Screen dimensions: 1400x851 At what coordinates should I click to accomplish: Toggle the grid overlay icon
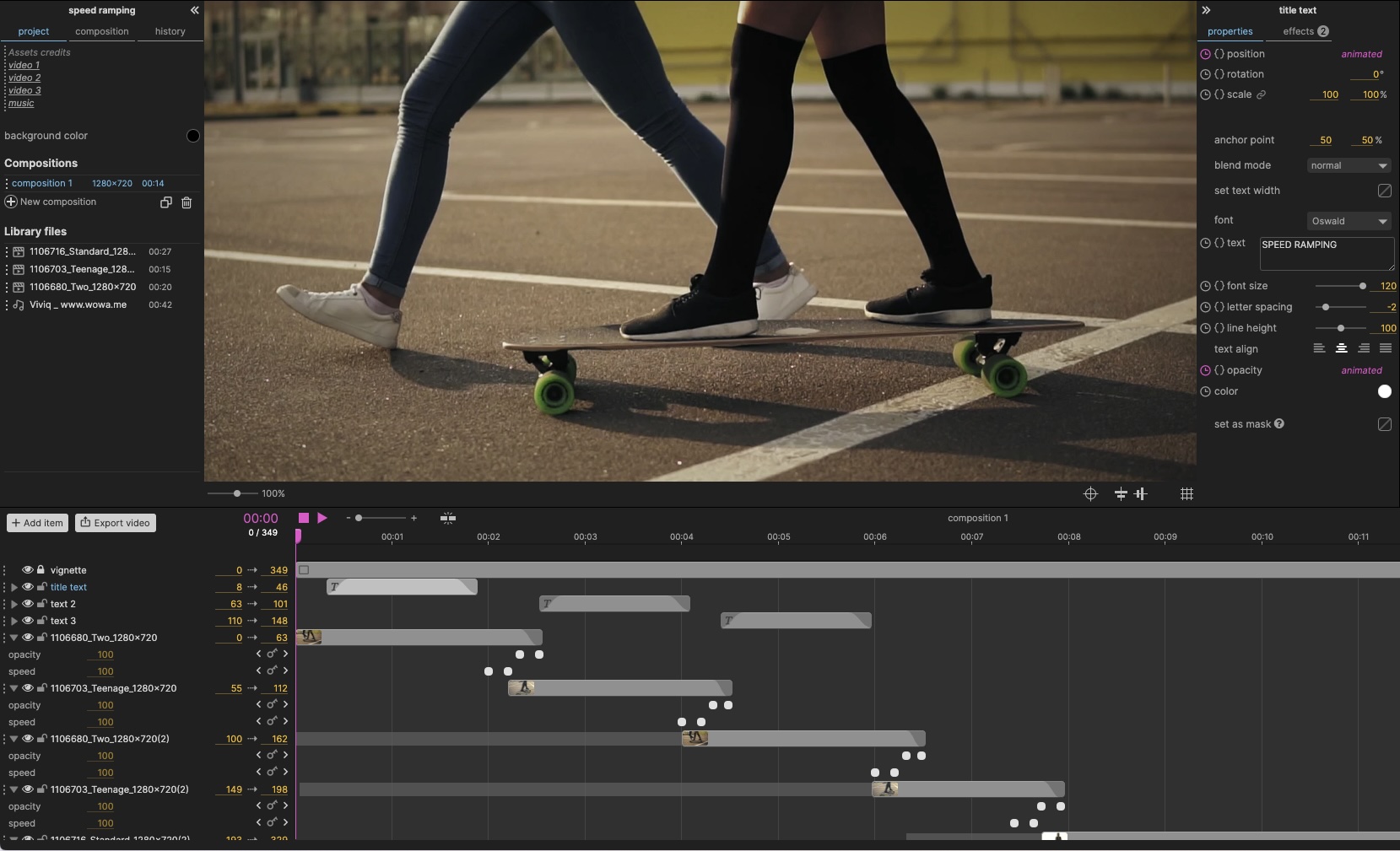1186,494
